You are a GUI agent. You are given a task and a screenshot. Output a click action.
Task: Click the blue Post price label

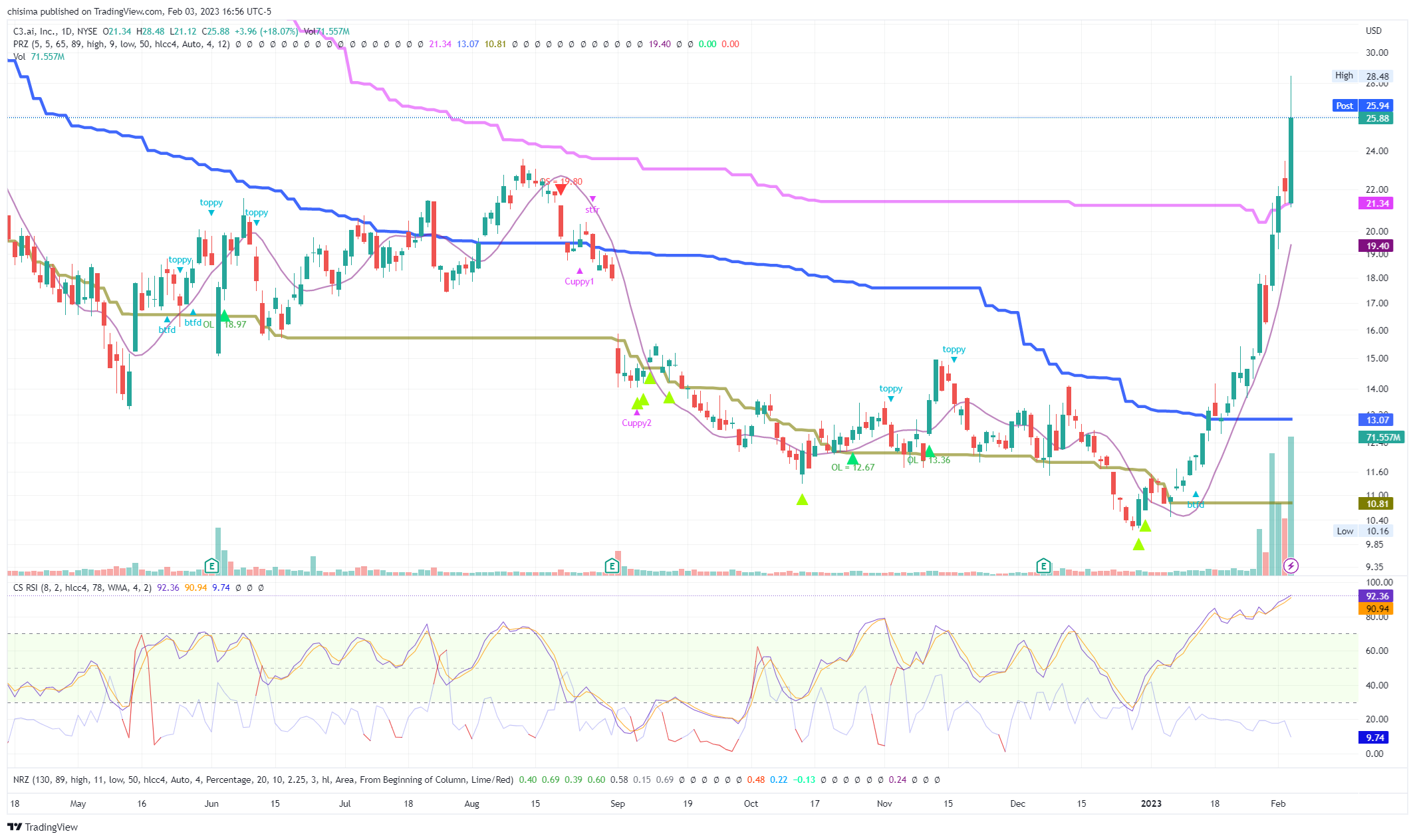[x=1344, y=106]
